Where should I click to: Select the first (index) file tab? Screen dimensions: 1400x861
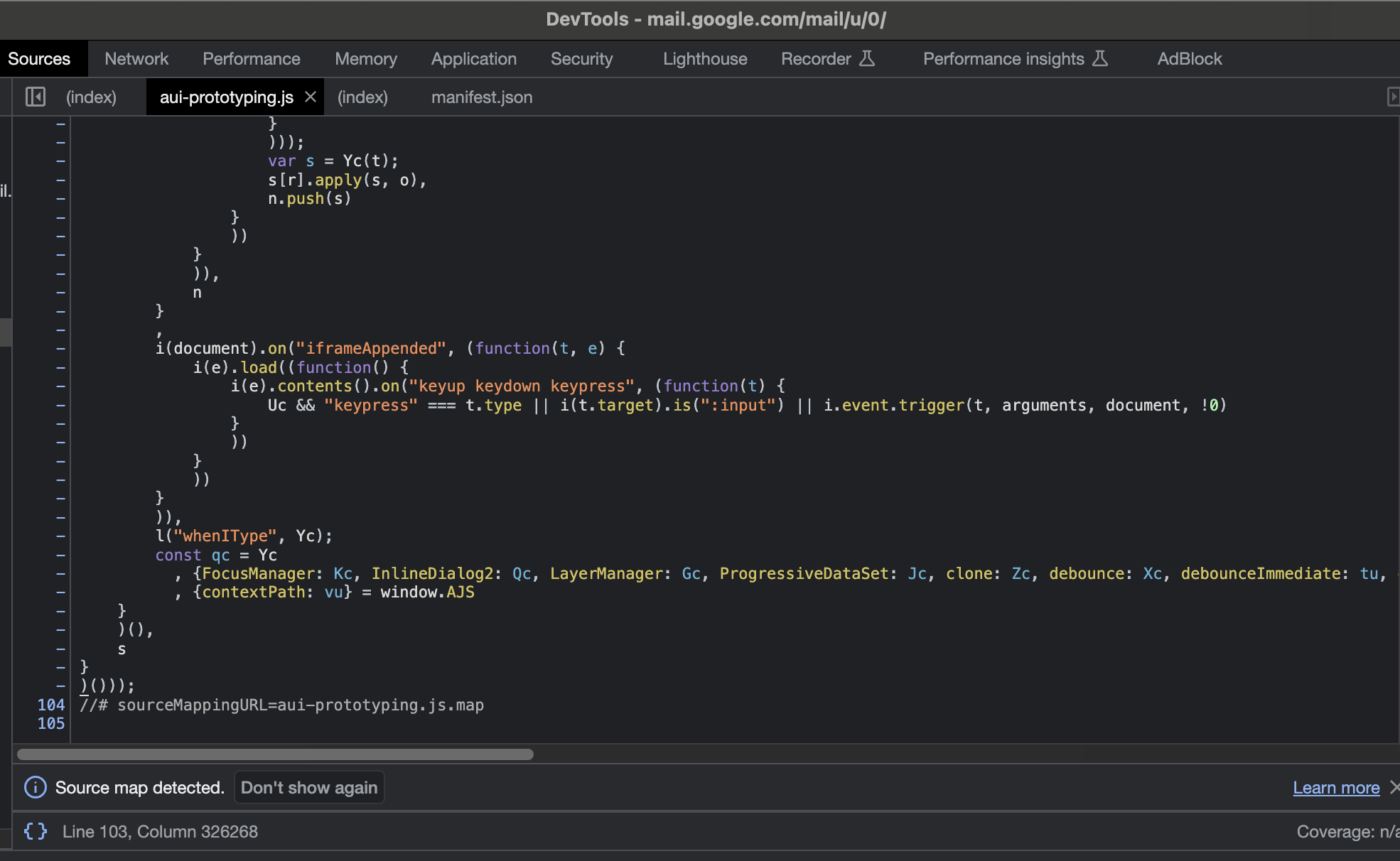pos(91,97)
